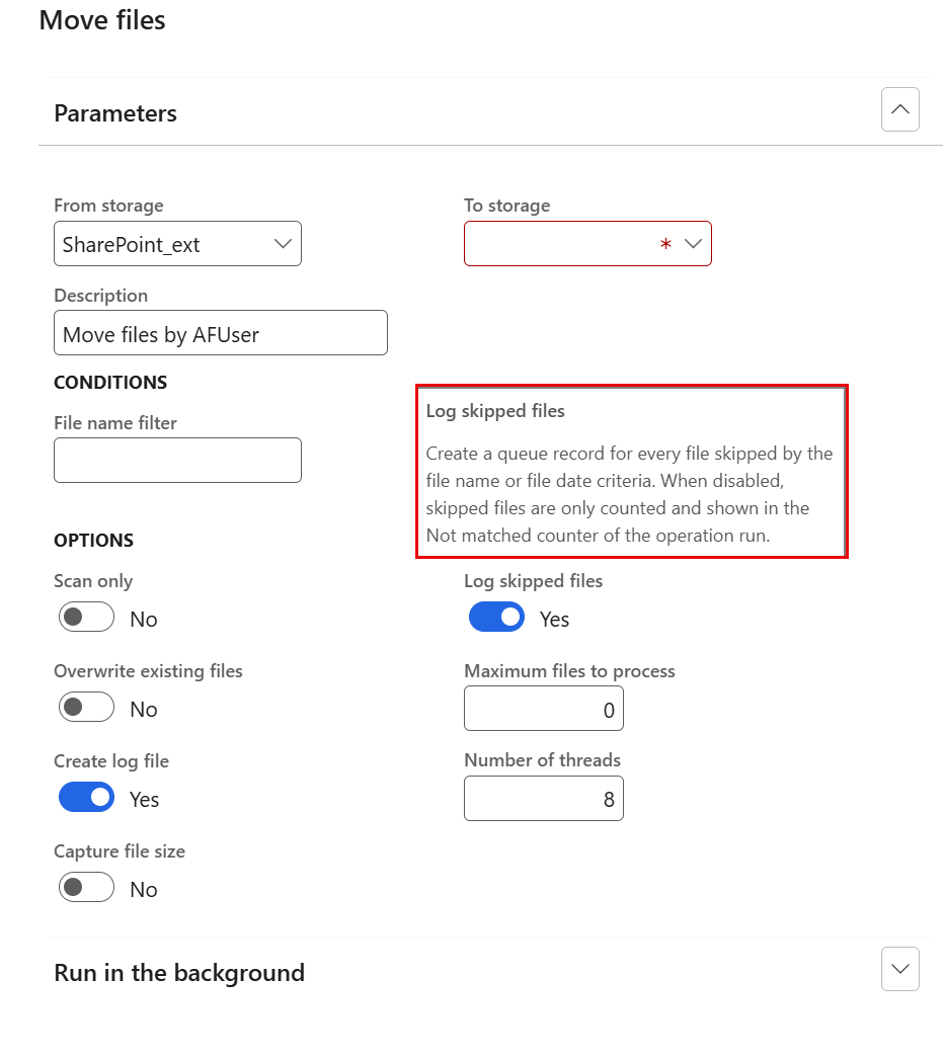Screen dimensions: 945x1058
Task: Toggle the Scan only switch
Action: coord(86,617)
